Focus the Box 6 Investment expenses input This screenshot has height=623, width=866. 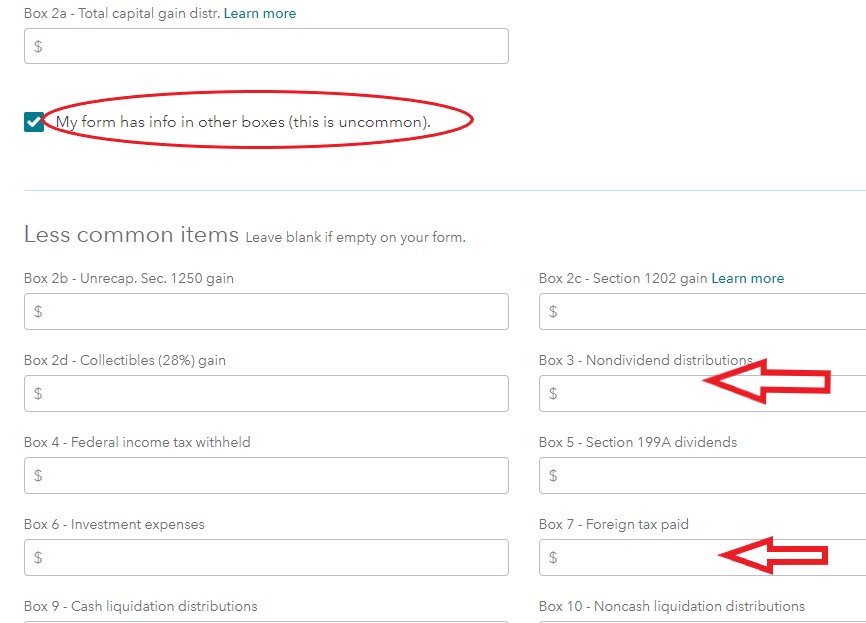point(266,558)
